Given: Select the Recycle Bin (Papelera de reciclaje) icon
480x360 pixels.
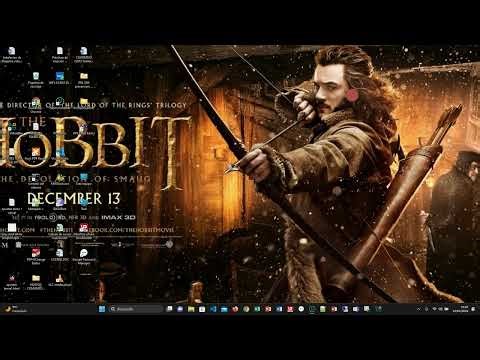Looking at the screenshot, I should click(36, 80).
